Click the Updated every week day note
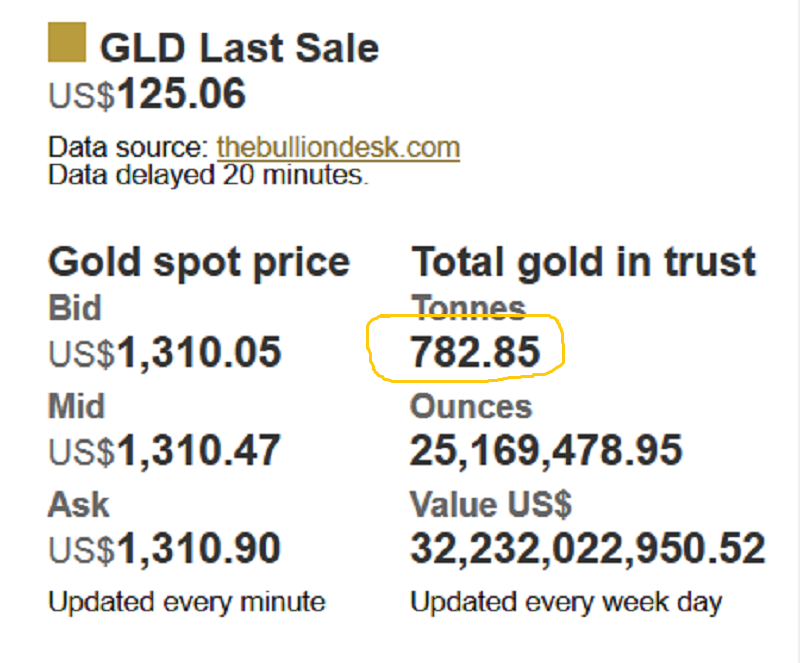 coord(566,602)
